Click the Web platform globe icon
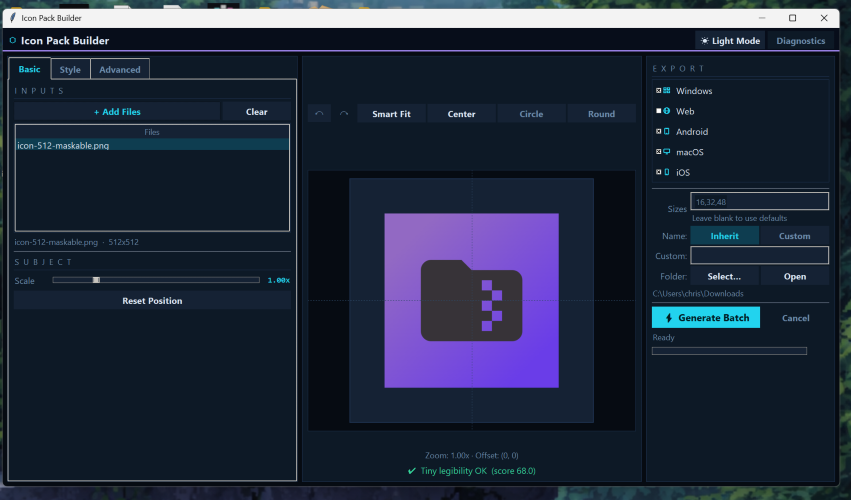851x500 pixels. pyautogui.click(x=666, y=111)
